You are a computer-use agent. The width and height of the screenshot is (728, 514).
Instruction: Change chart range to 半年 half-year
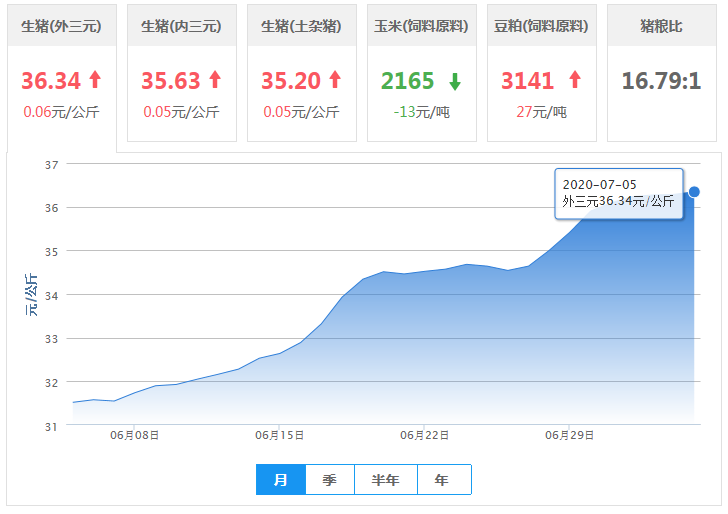385,480
